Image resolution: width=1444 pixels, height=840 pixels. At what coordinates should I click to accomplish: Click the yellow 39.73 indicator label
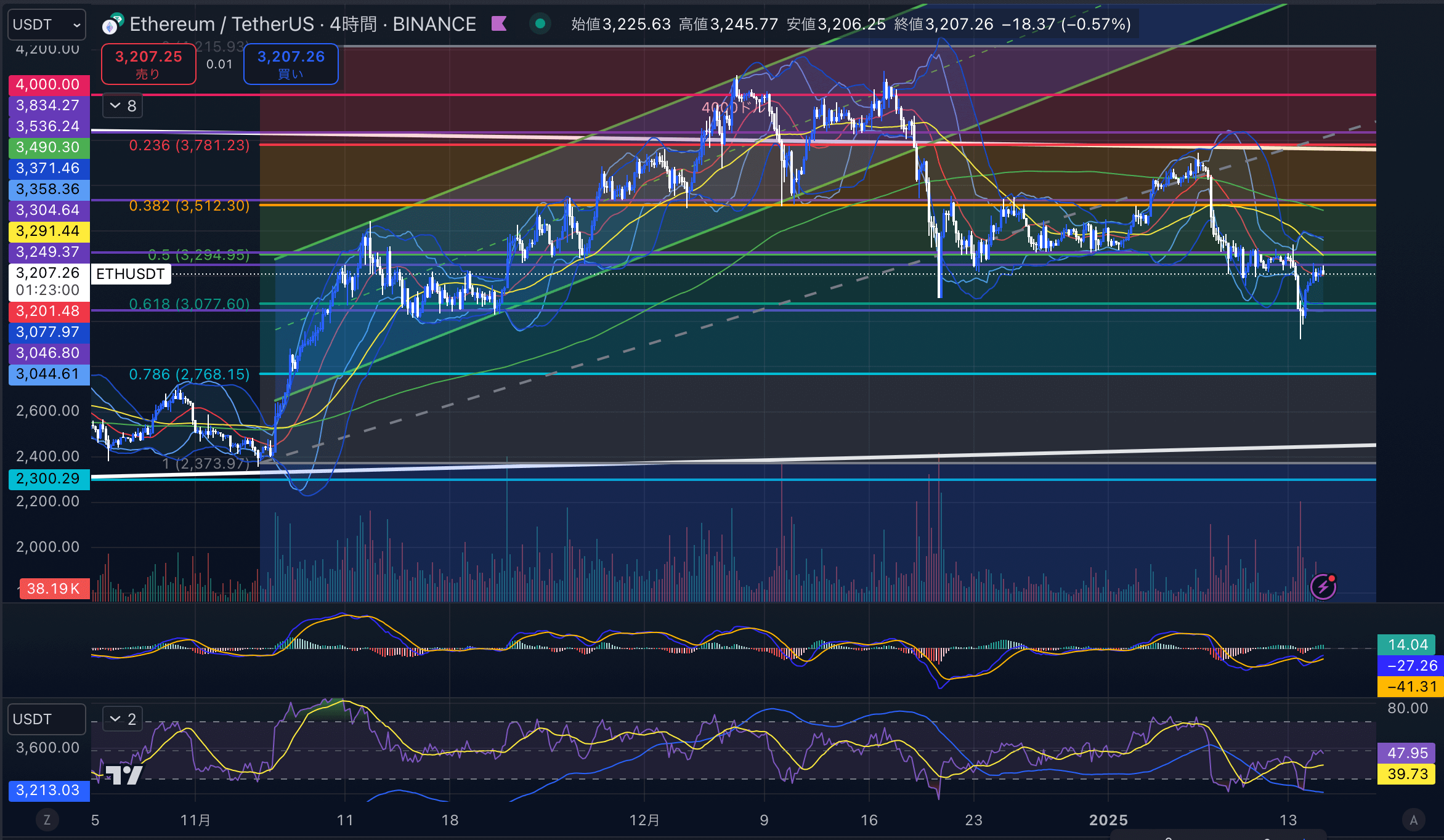point(1407,774)
